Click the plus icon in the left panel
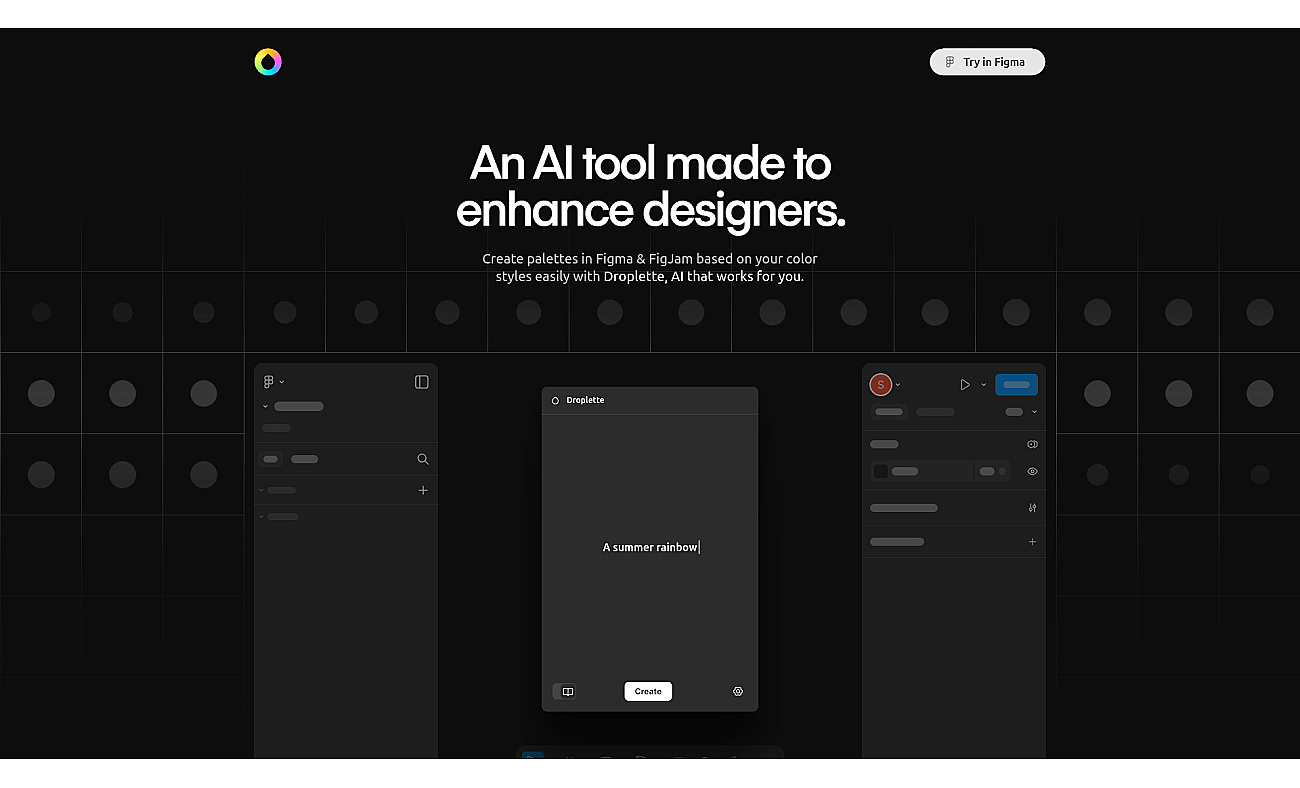1300x788 pixels. pyautogui.click(x=423, y=490)
